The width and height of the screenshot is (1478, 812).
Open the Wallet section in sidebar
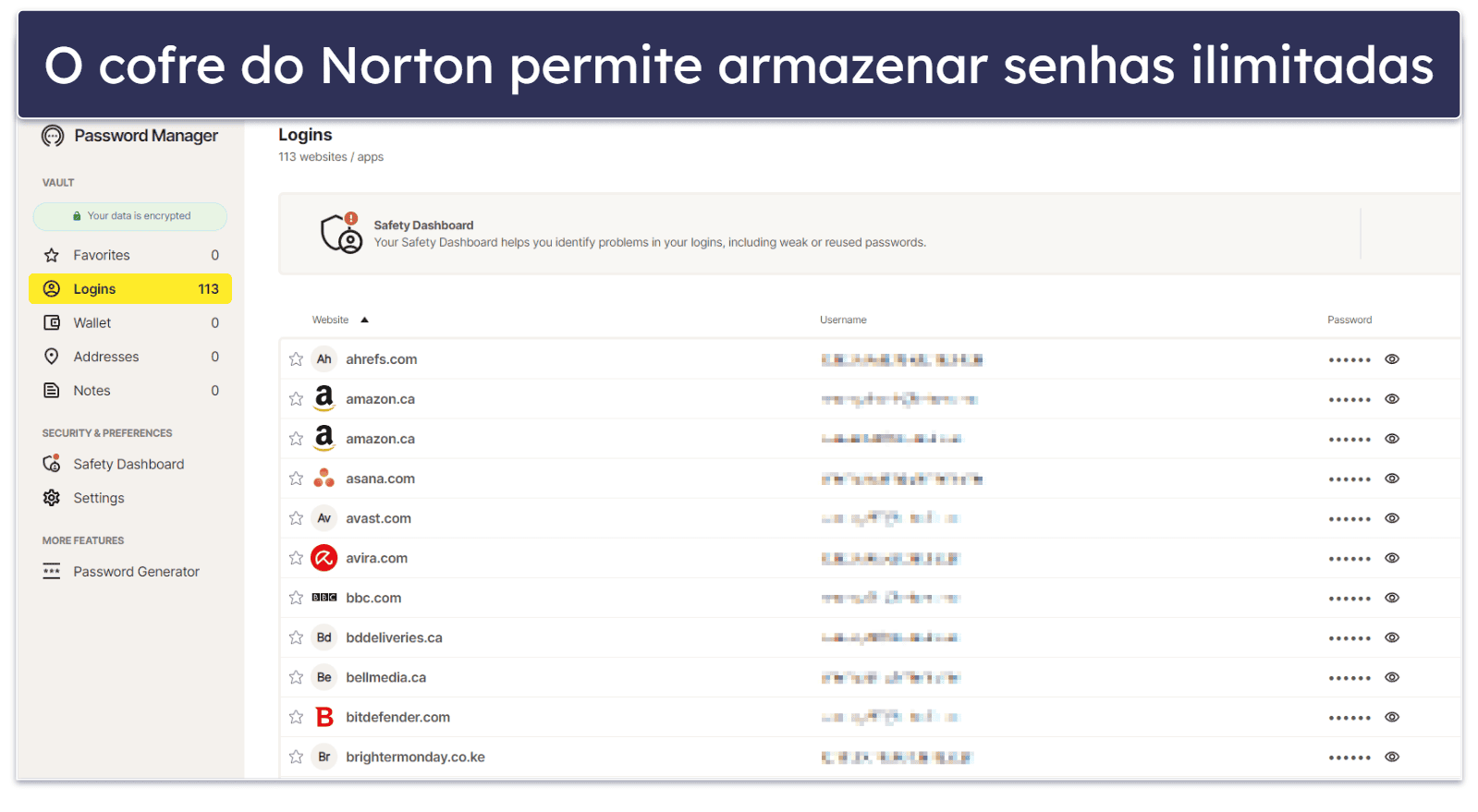92,322
